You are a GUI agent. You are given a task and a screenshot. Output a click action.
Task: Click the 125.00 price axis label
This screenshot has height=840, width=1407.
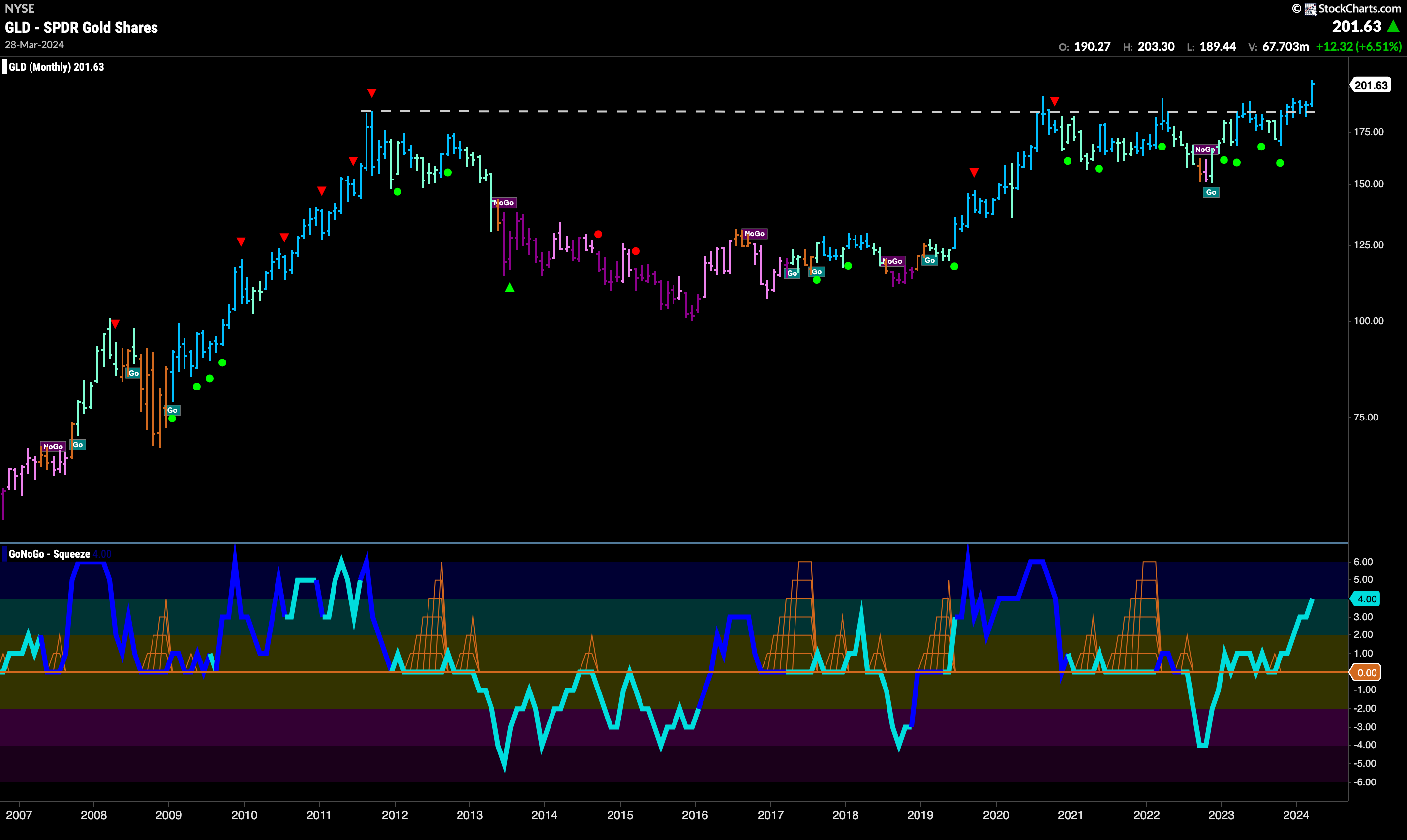[1369, 245]
